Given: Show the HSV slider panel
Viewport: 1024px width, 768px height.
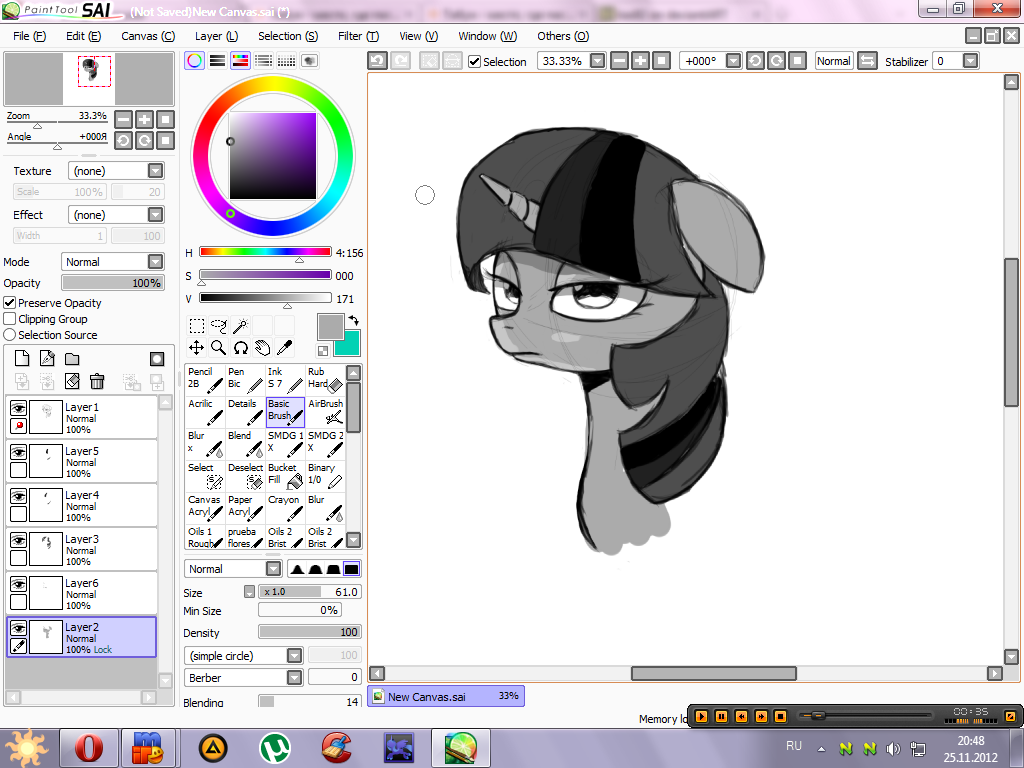Looking at the screenshot, I should coord(240,61).
